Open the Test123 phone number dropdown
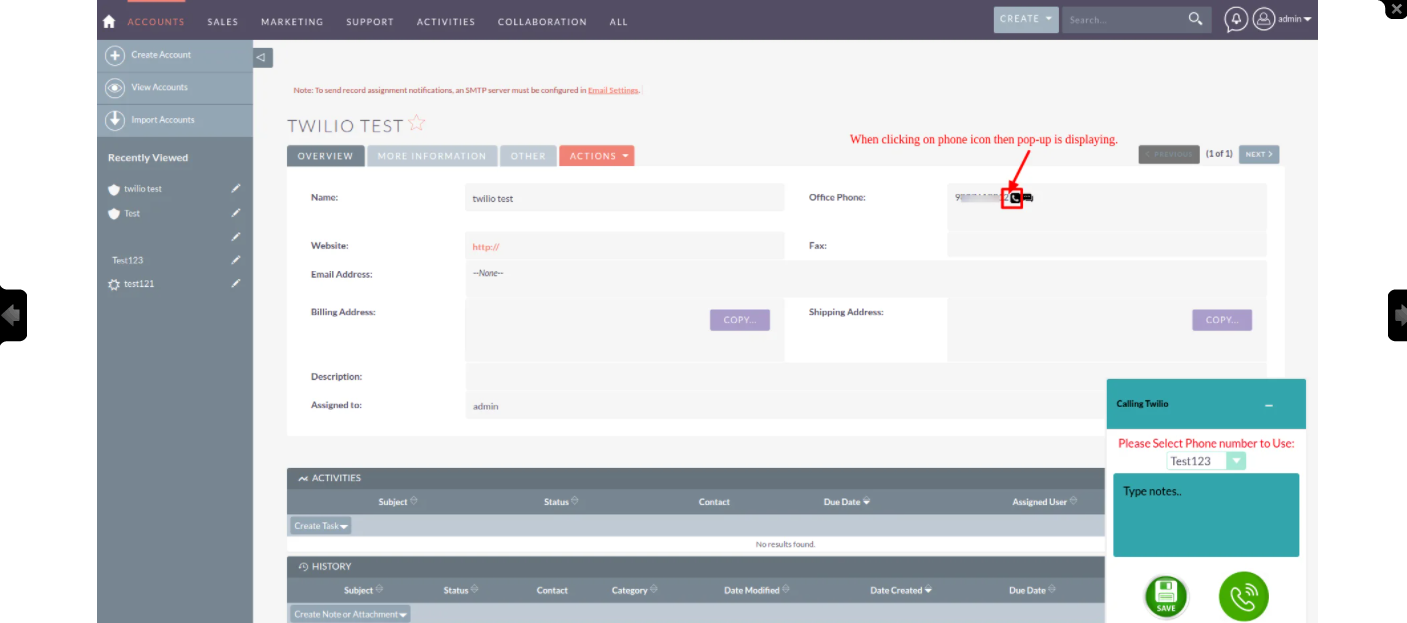This screenshot has width=1407, height=623. [x=1206, y=461]
